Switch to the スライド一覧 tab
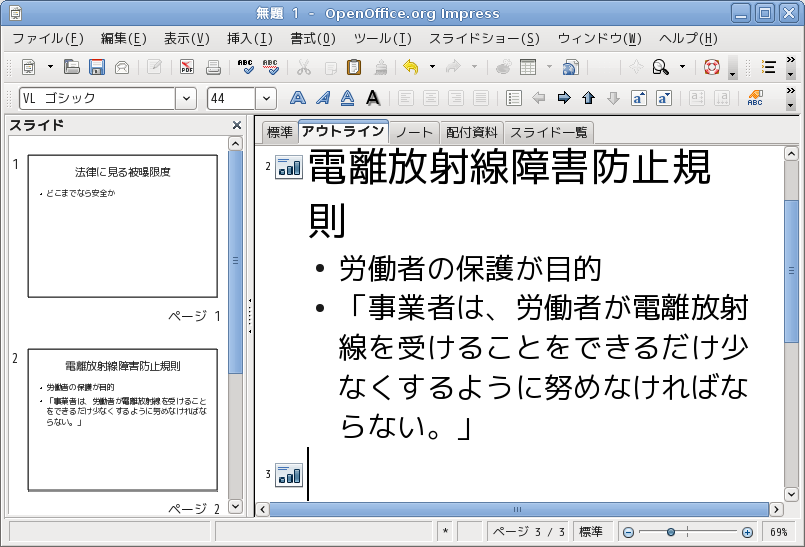This screenshot has height=547, width=805. pos(549,132)
